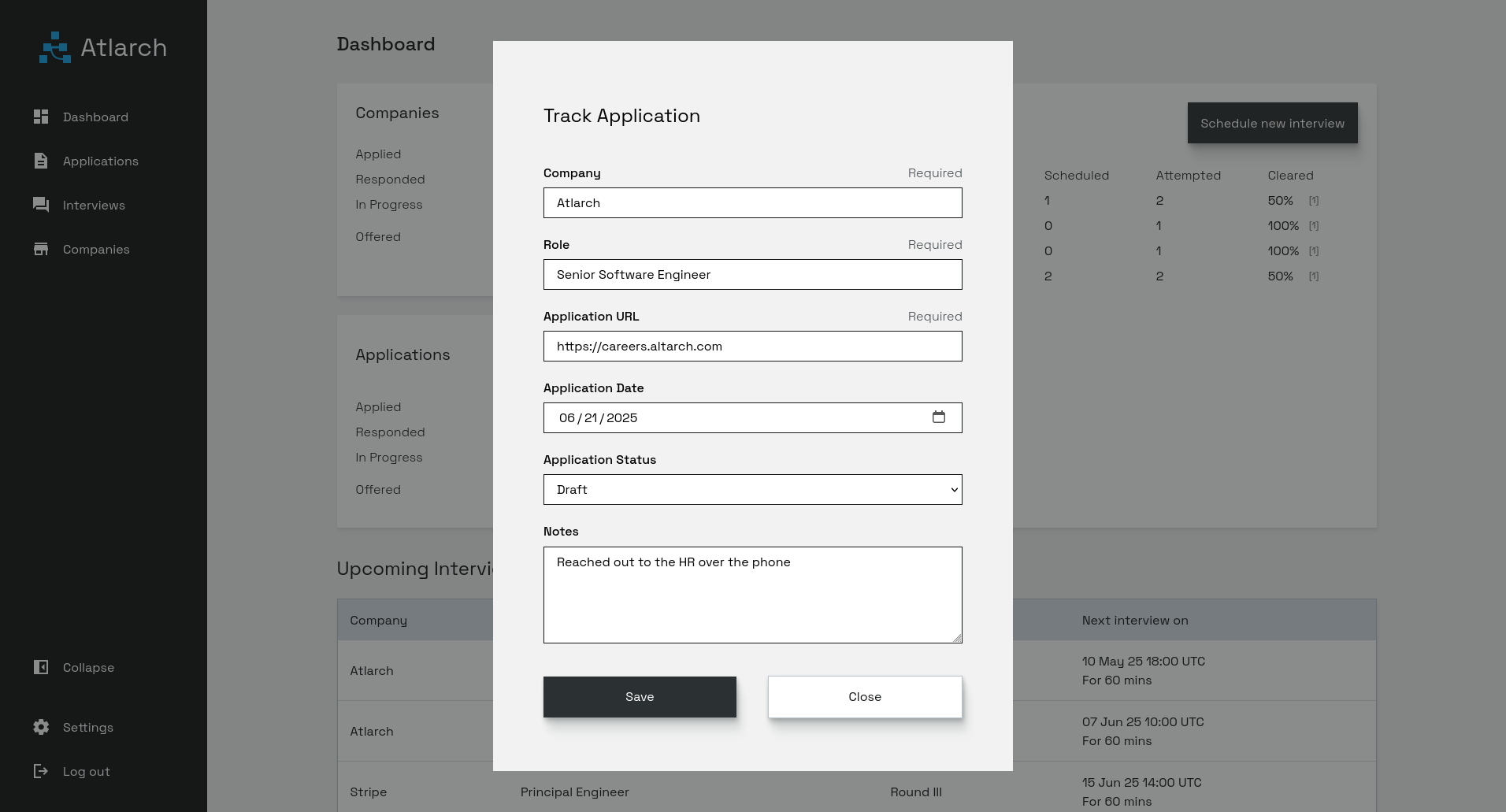Collapse the sidebar using the Collapse icon
The width and height of the screenshot is (1506, 812).
(x=41, y=667)
